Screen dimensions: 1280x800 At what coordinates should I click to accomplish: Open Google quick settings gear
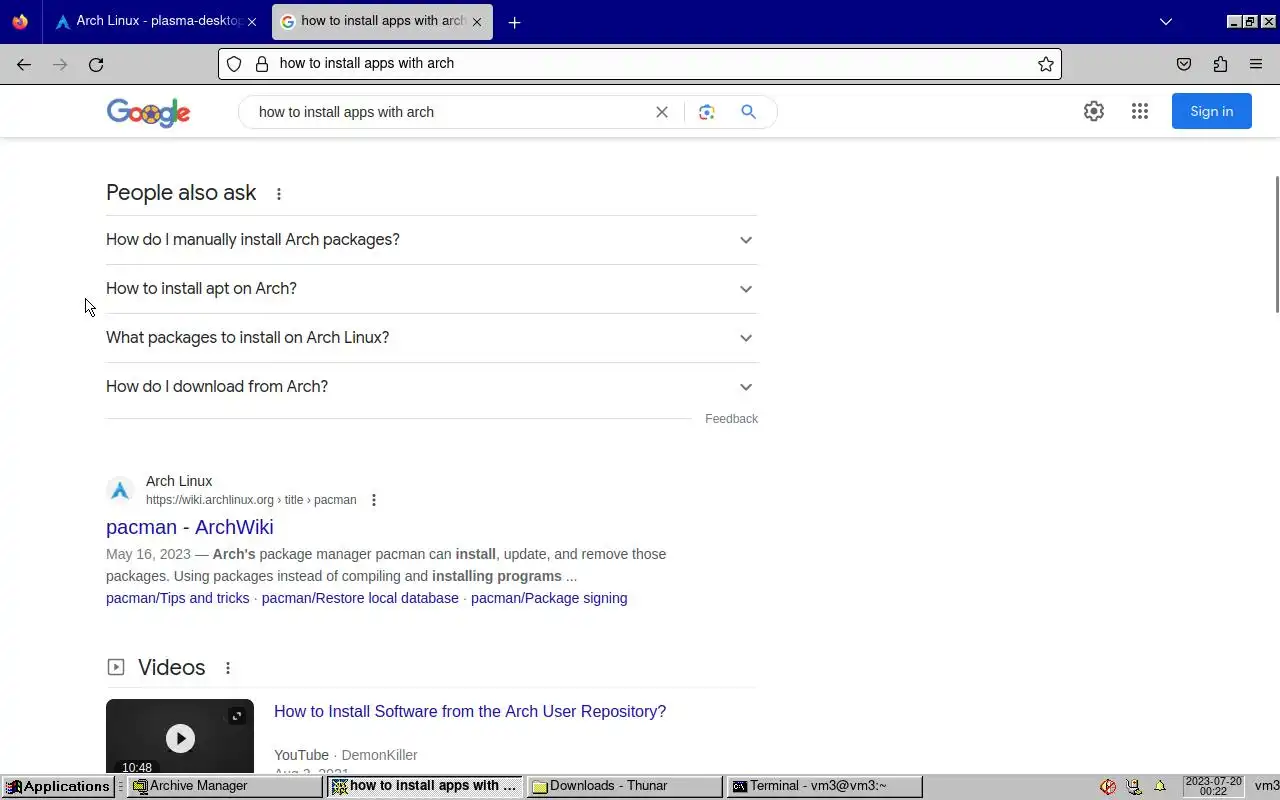1094,111
